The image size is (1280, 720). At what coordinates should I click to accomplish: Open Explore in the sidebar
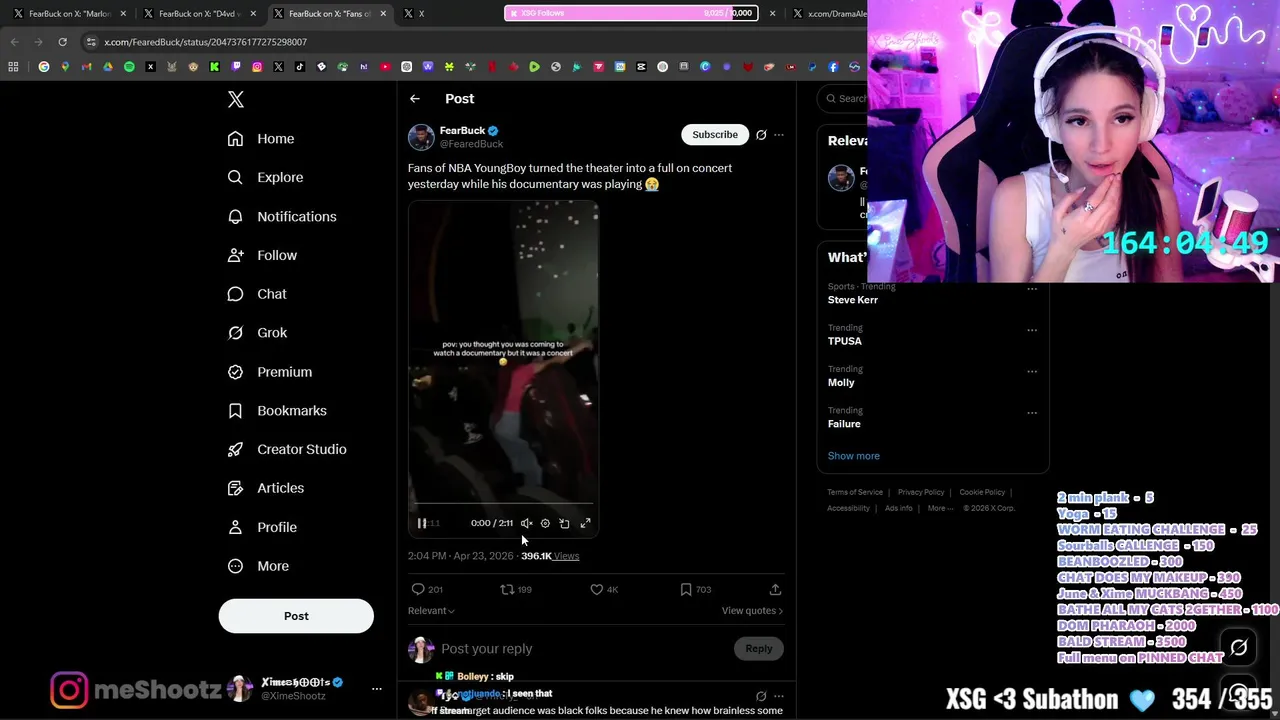tap(265, 178)
